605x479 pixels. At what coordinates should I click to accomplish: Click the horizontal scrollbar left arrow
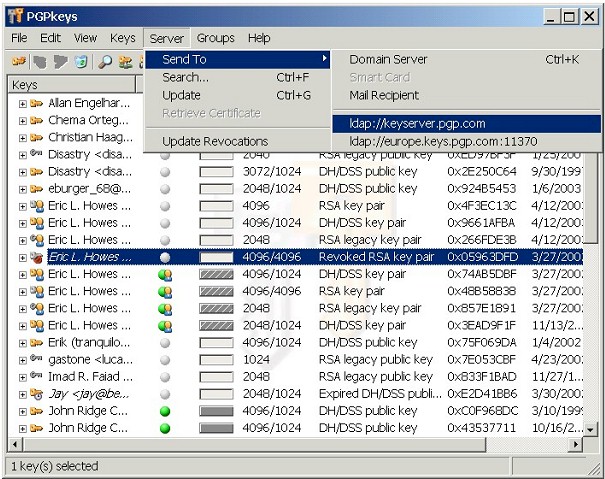(x=15, y=445)
